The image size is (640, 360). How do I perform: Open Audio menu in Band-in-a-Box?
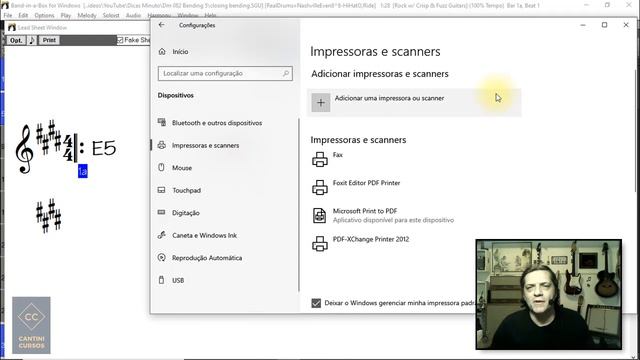133,16
